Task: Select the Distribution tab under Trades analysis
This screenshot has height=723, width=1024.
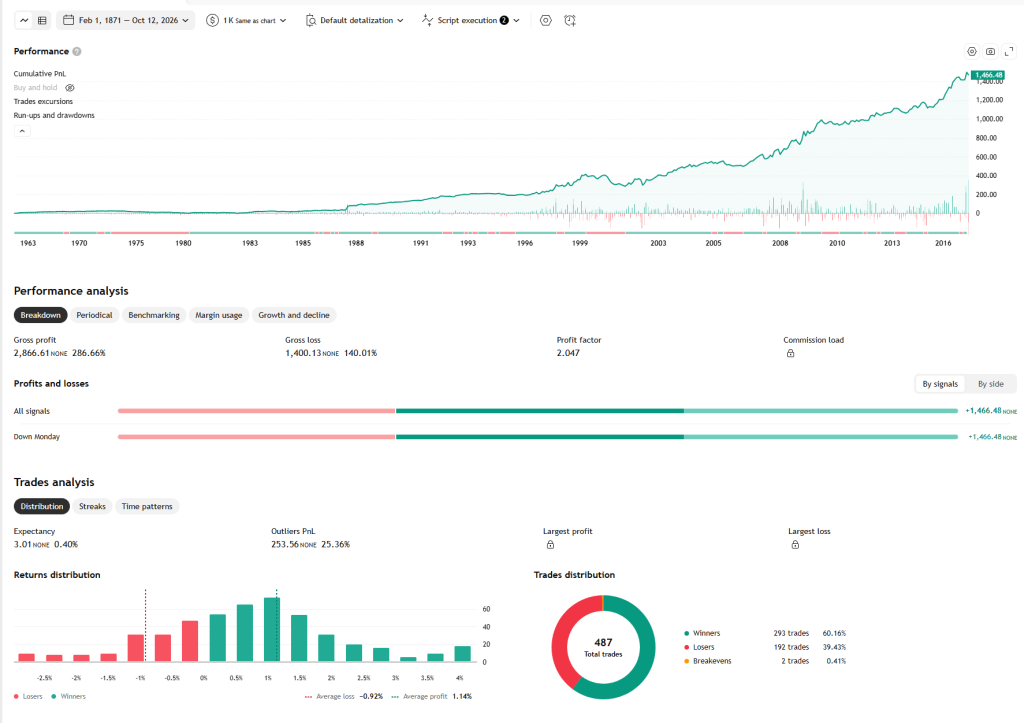Action: click(42, 506)
